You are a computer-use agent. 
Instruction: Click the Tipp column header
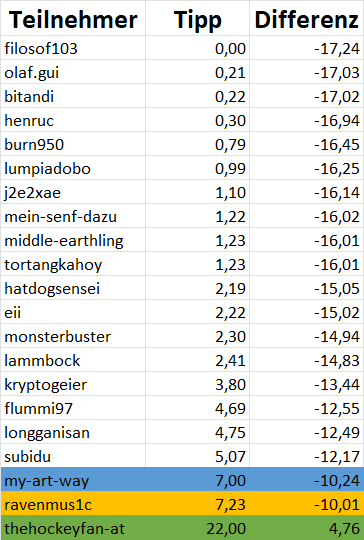click(197, 19)
